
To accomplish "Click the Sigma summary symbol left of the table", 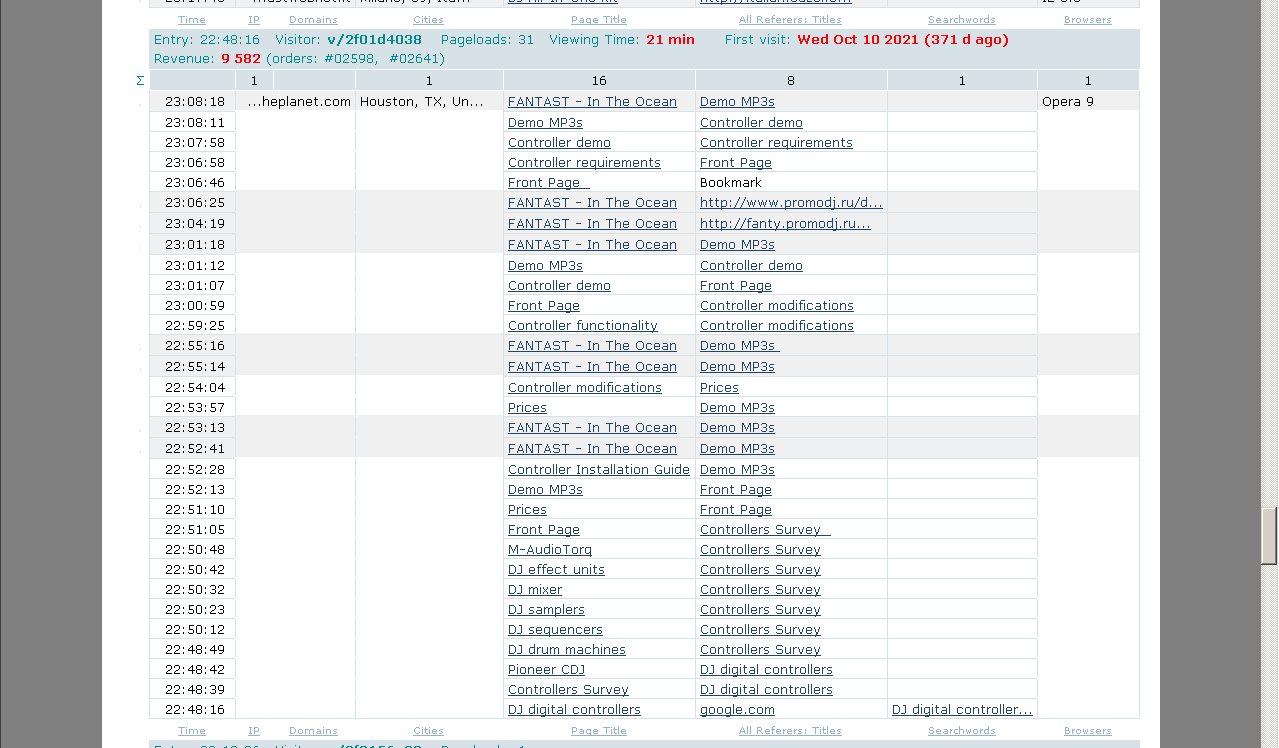I will [140, 80].
